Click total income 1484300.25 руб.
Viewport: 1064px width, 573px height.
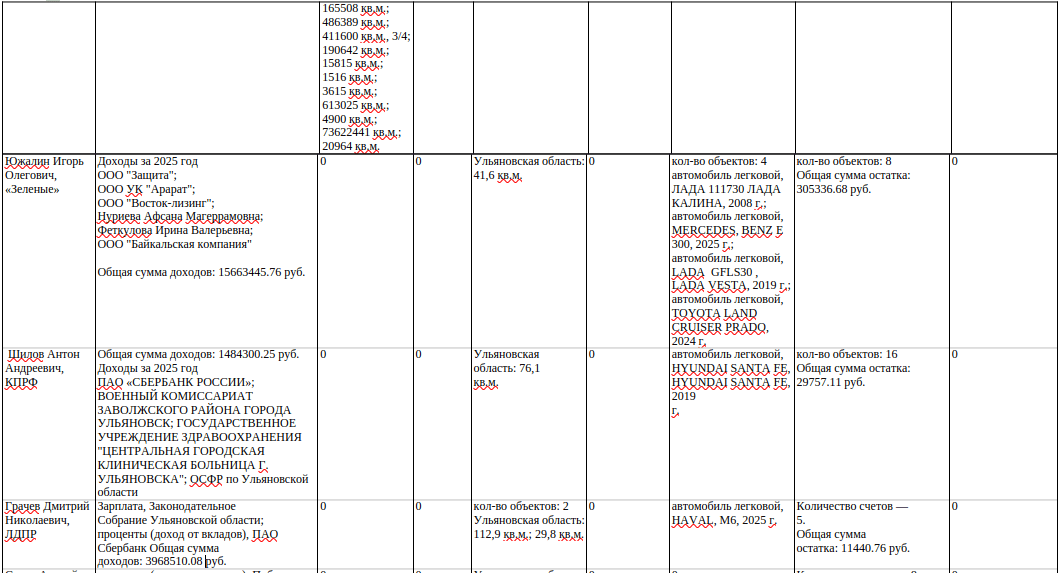[x=259, y=354]
